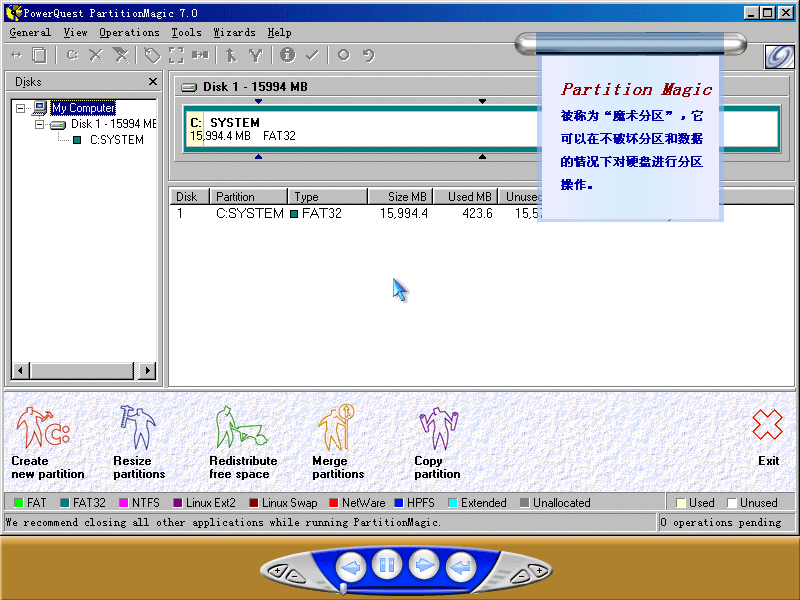Screen dimensions: 800x600
Task: Click the tutorial playback progress slider handle
Action: pos(343,589)
